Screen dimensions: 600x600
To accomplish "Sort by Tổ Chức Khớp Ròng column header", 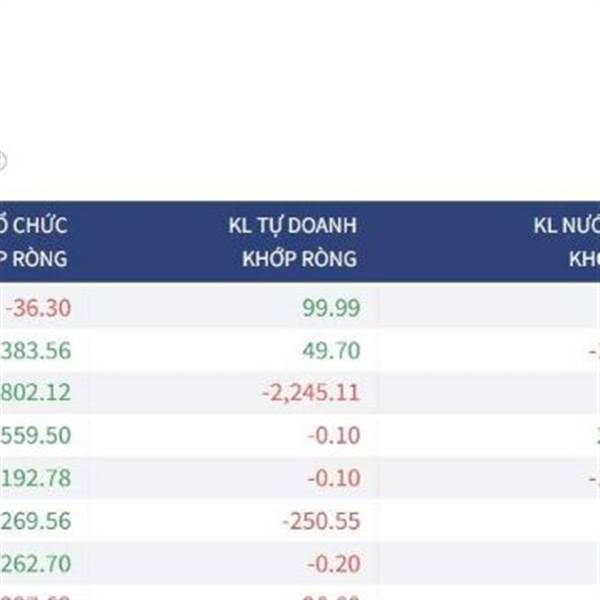I will 34,242.
